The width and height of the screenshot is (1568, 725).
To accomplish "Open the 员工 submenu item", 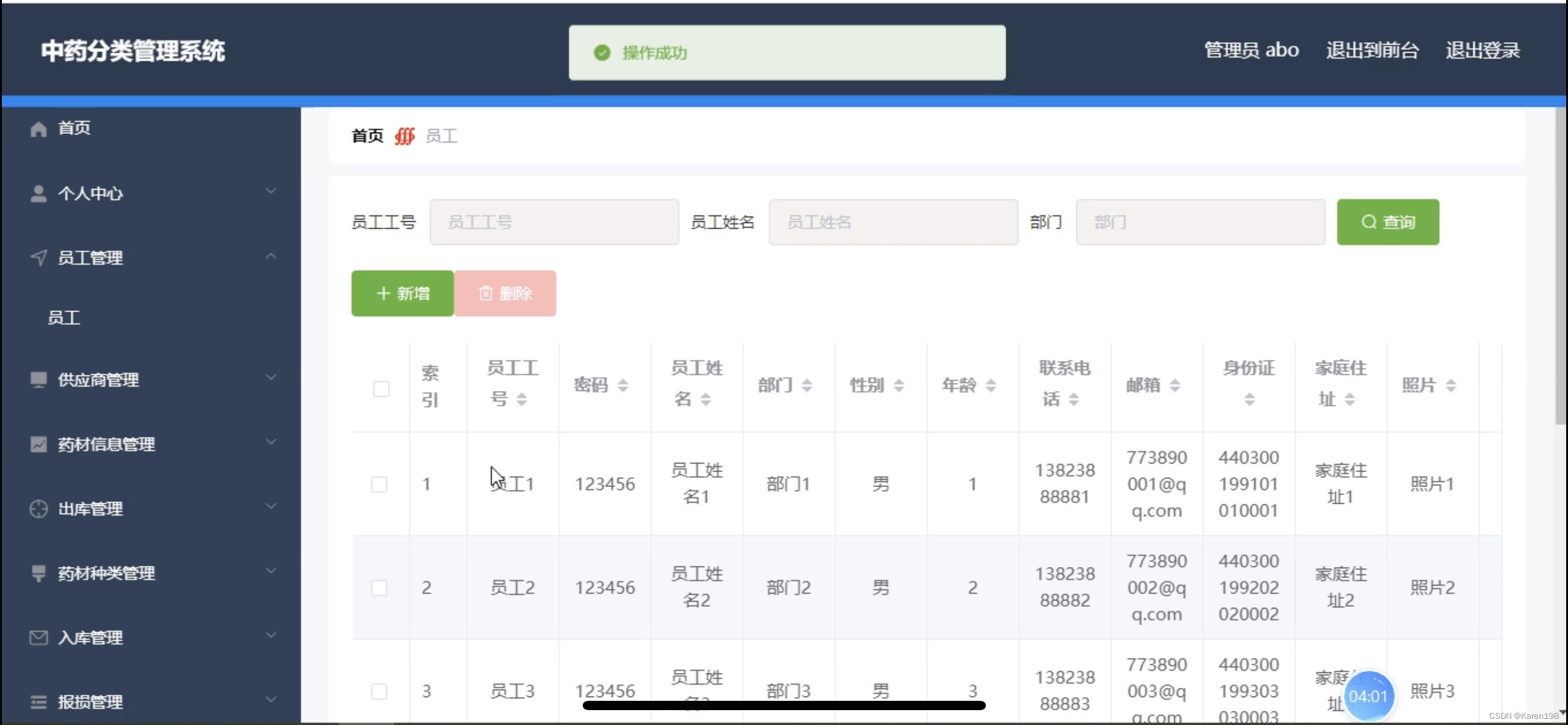I will tap(150, 318).
